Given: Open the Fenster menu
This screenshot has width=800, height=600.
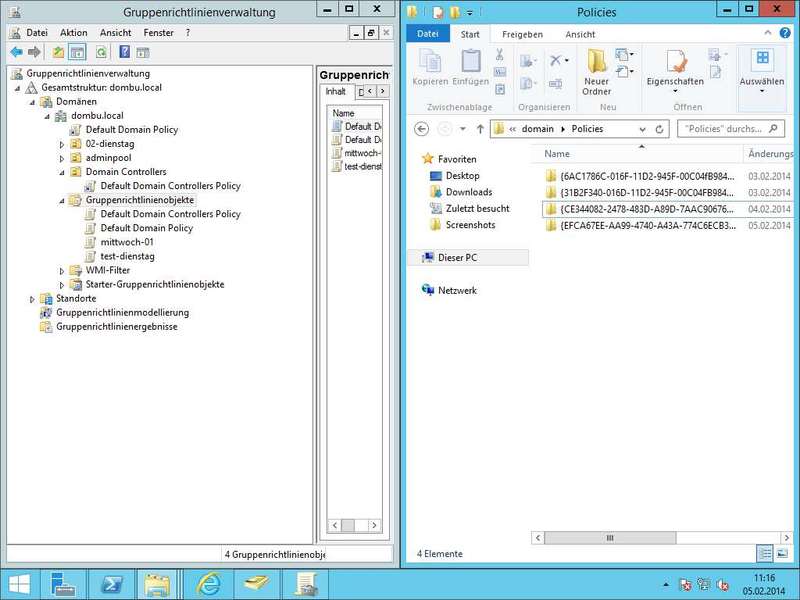Looking at the screenshot, I should [159, 33].
